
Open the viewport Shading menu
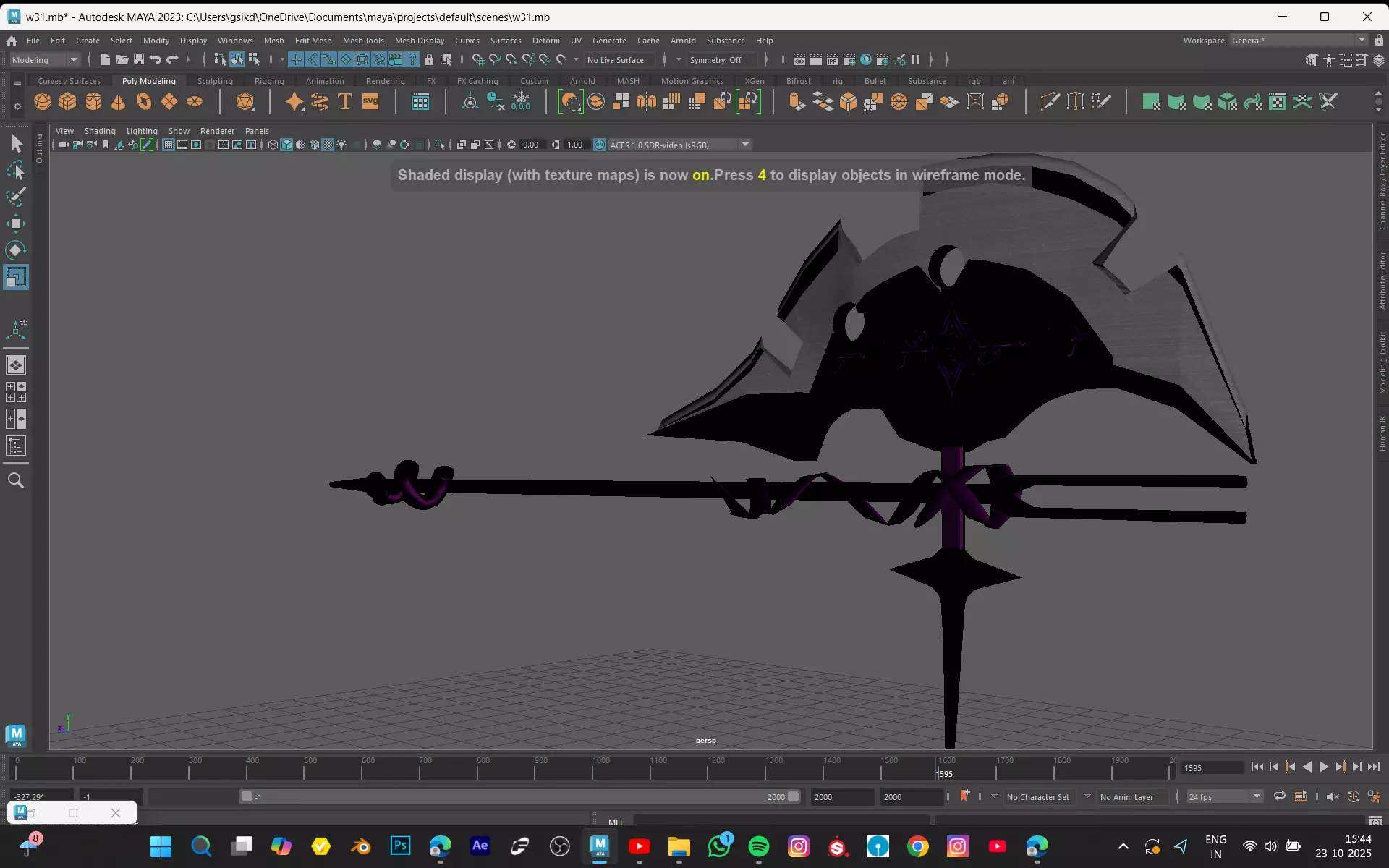coord(100,131)
